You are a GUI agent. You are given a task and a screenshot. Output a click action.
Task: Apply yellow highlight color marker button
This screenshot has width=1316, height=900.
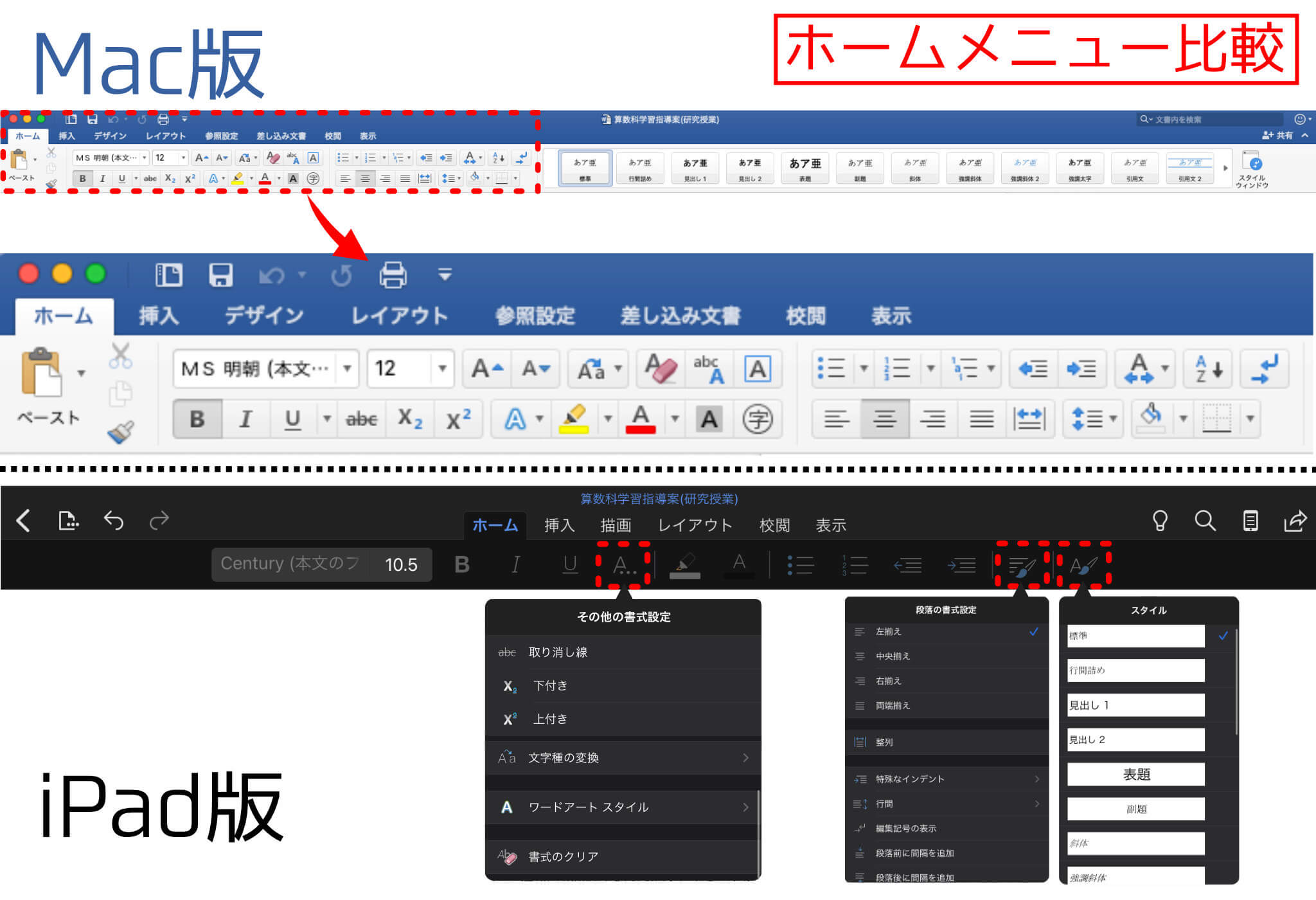(x=574, y=419)
